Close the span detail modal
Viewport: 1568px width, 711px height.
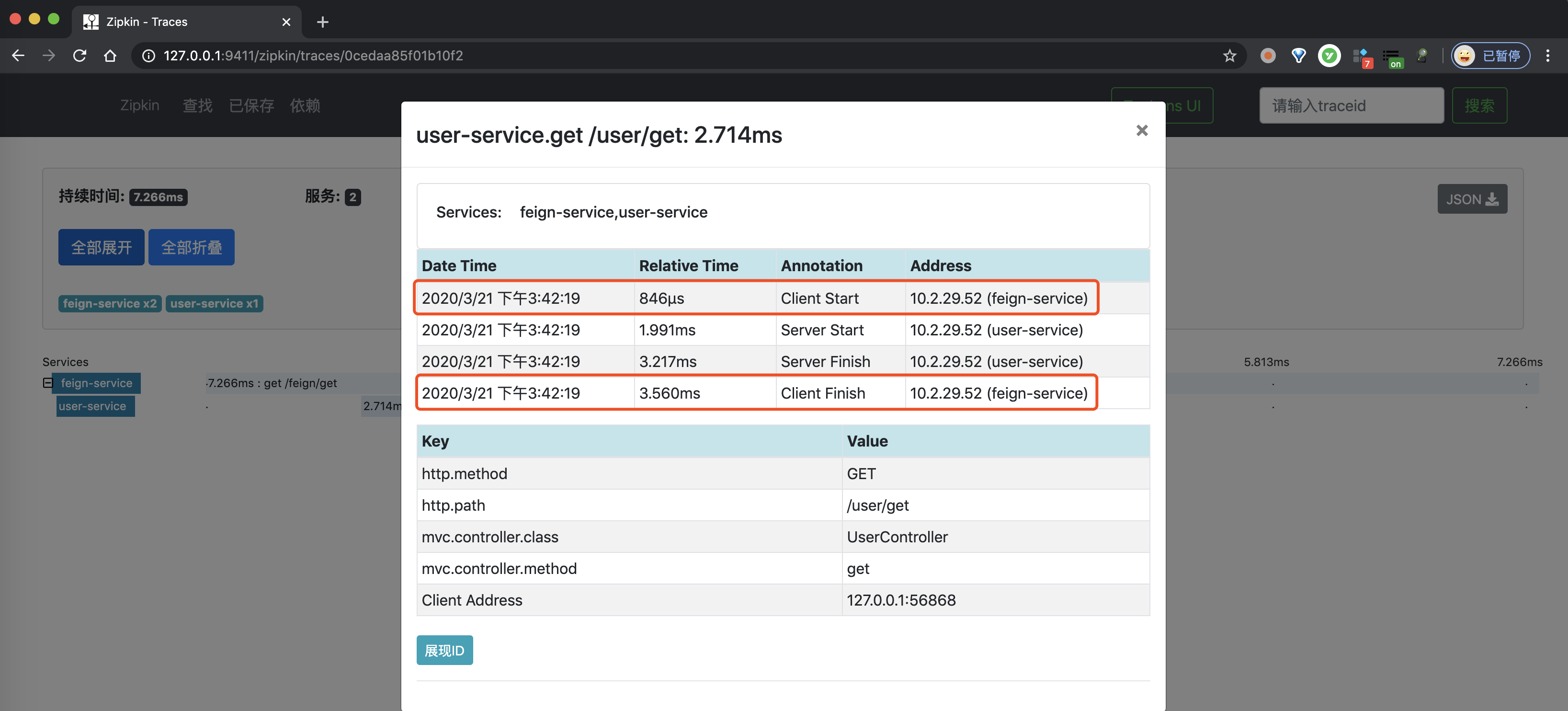pyautogui.click(x=1141, y=130)
